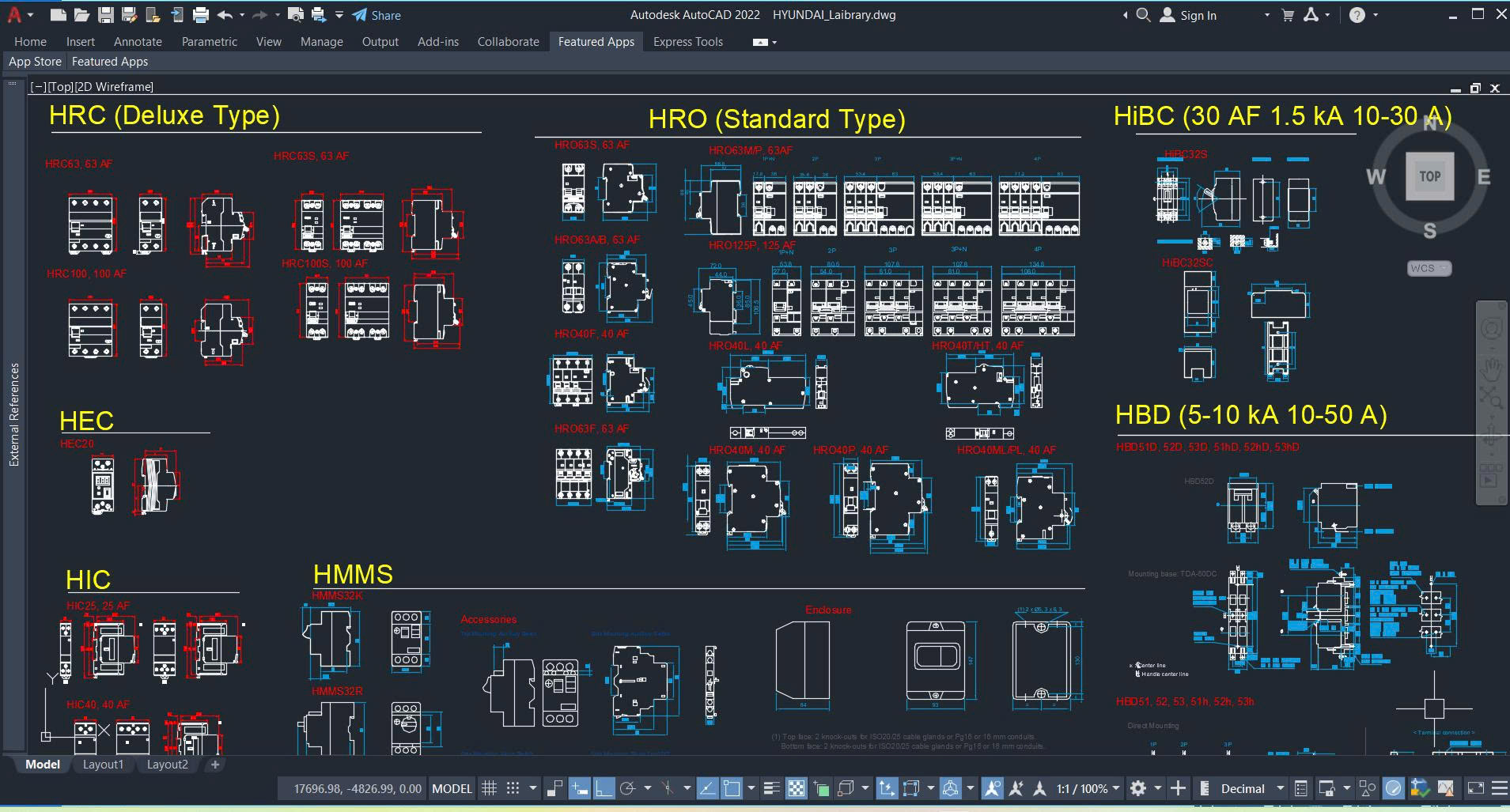Click the Batch Plot icon
This screenshot has width=1510, height=812.
click(319, 15)
